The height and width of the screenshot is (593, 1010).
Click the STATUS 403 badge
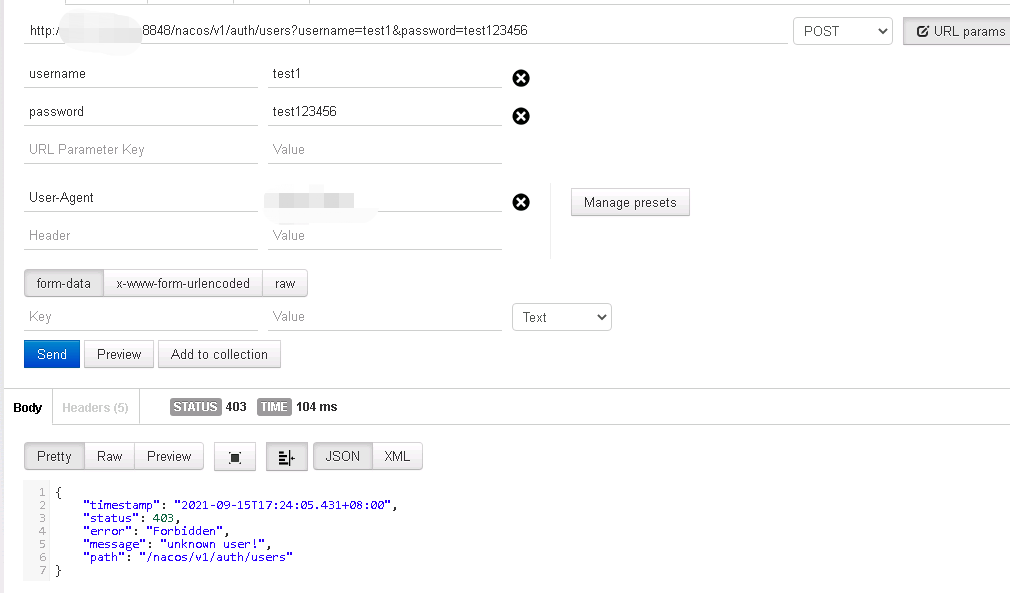(x=208, y=407)
